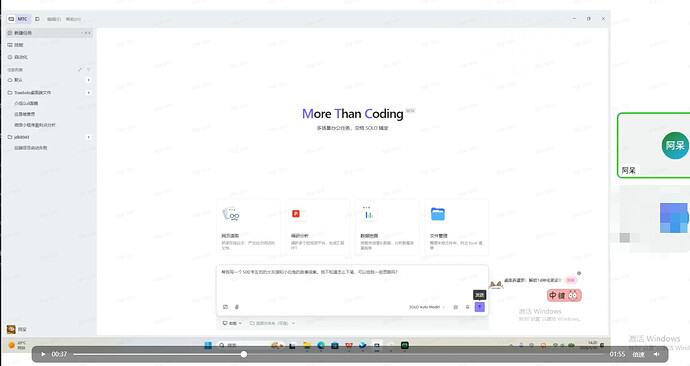Click the 阿呆 participant avatar tile

coord(654,145)
